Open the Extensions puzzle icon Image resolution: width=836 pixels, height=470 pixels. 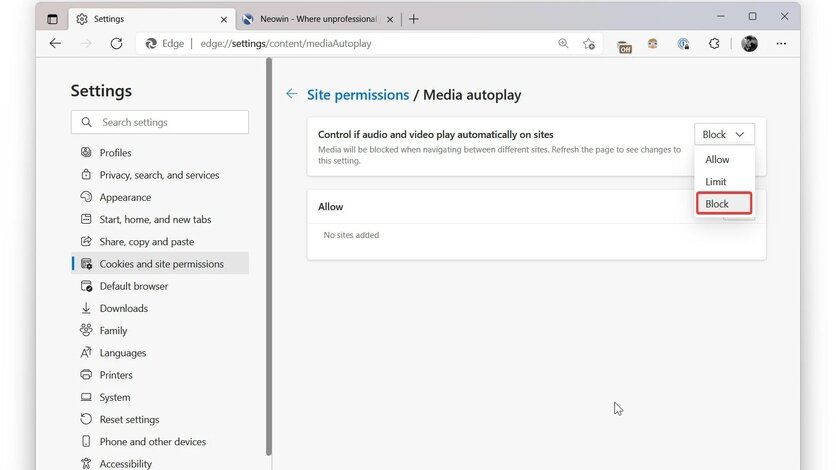[714, 44]
